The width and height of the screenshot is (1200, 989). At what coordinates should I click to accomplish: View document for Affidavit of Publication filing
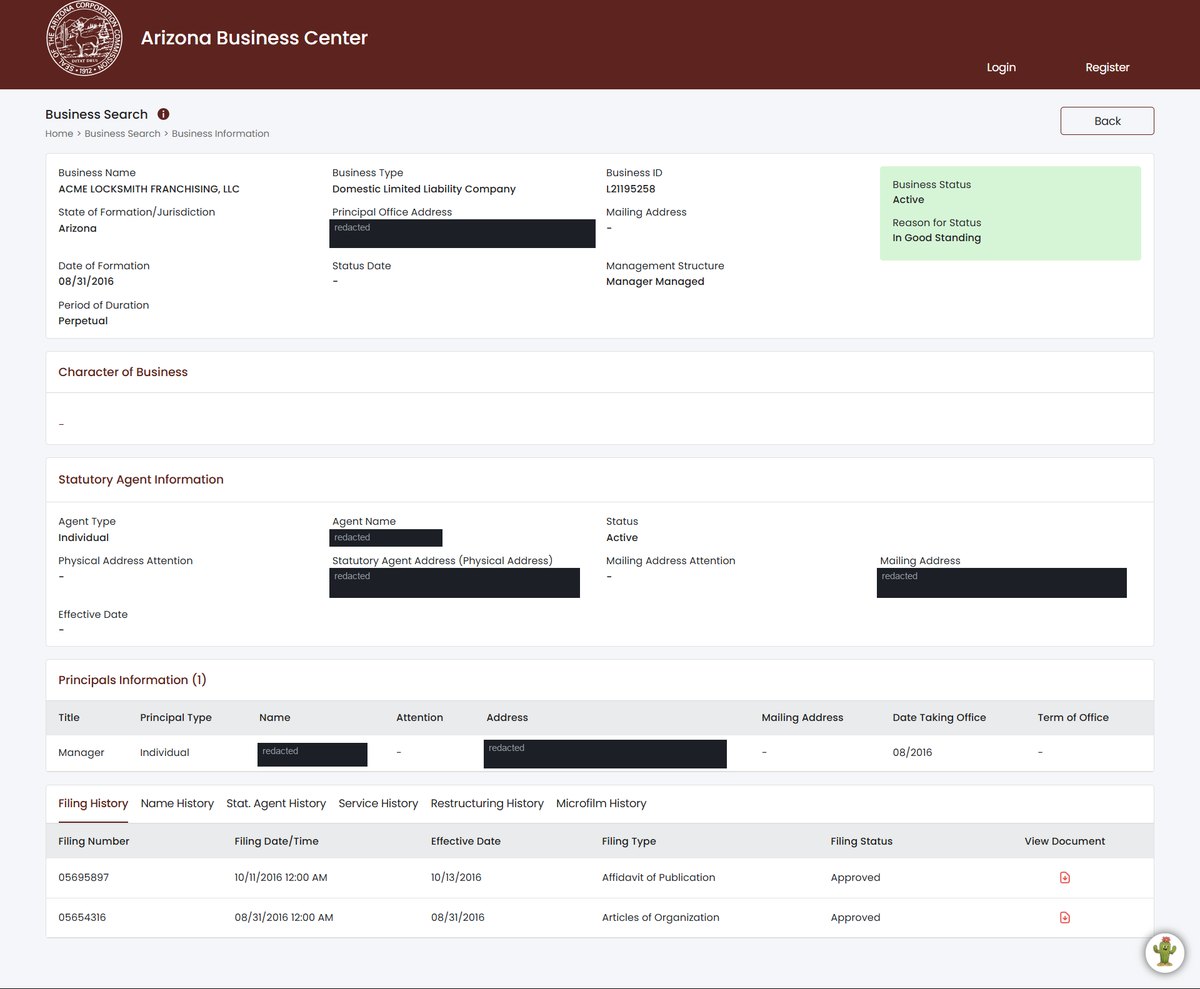[1065, 877]
